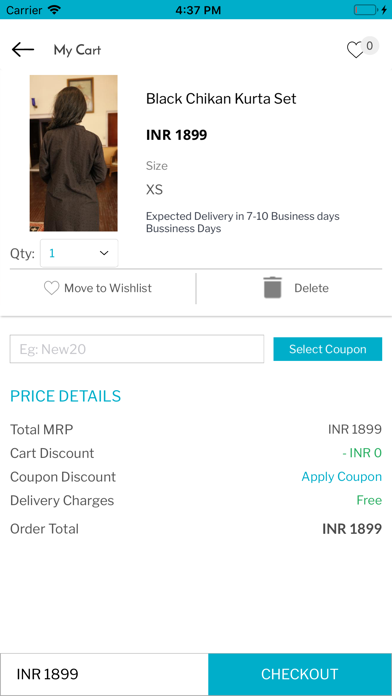Tap the My Cart title
The image size is (392, 696).
[x=77, y=50]
